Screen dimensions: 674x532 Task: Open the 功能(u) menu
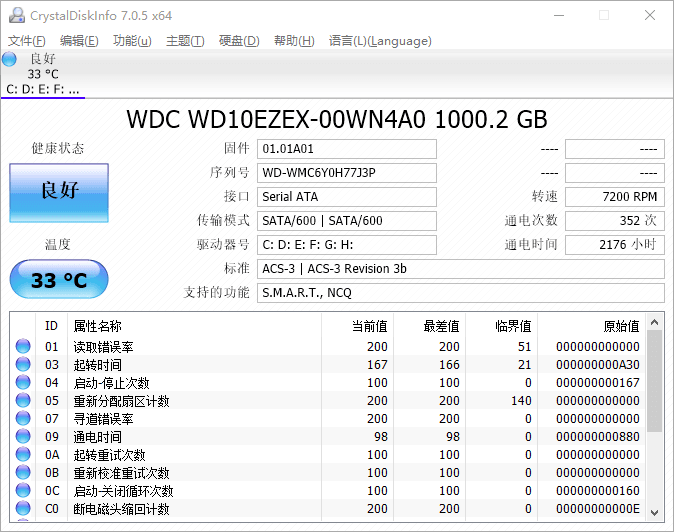(x=132, y=41)
